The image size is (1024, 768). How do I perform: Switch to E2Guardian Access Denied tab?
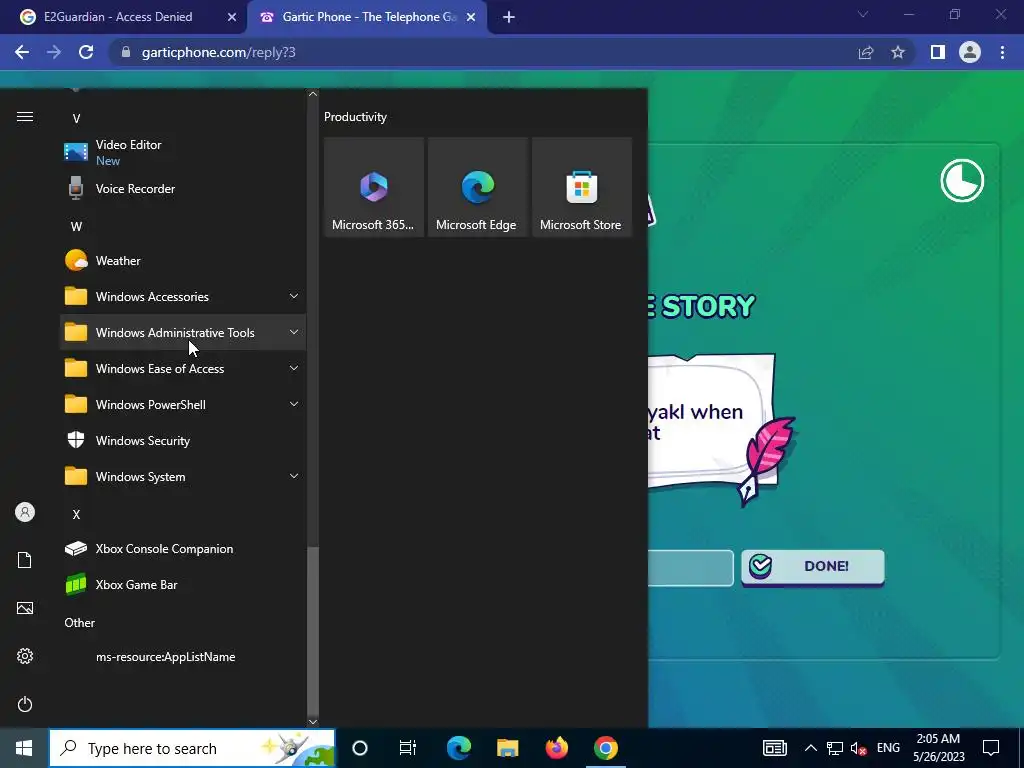tap(118, 17)
